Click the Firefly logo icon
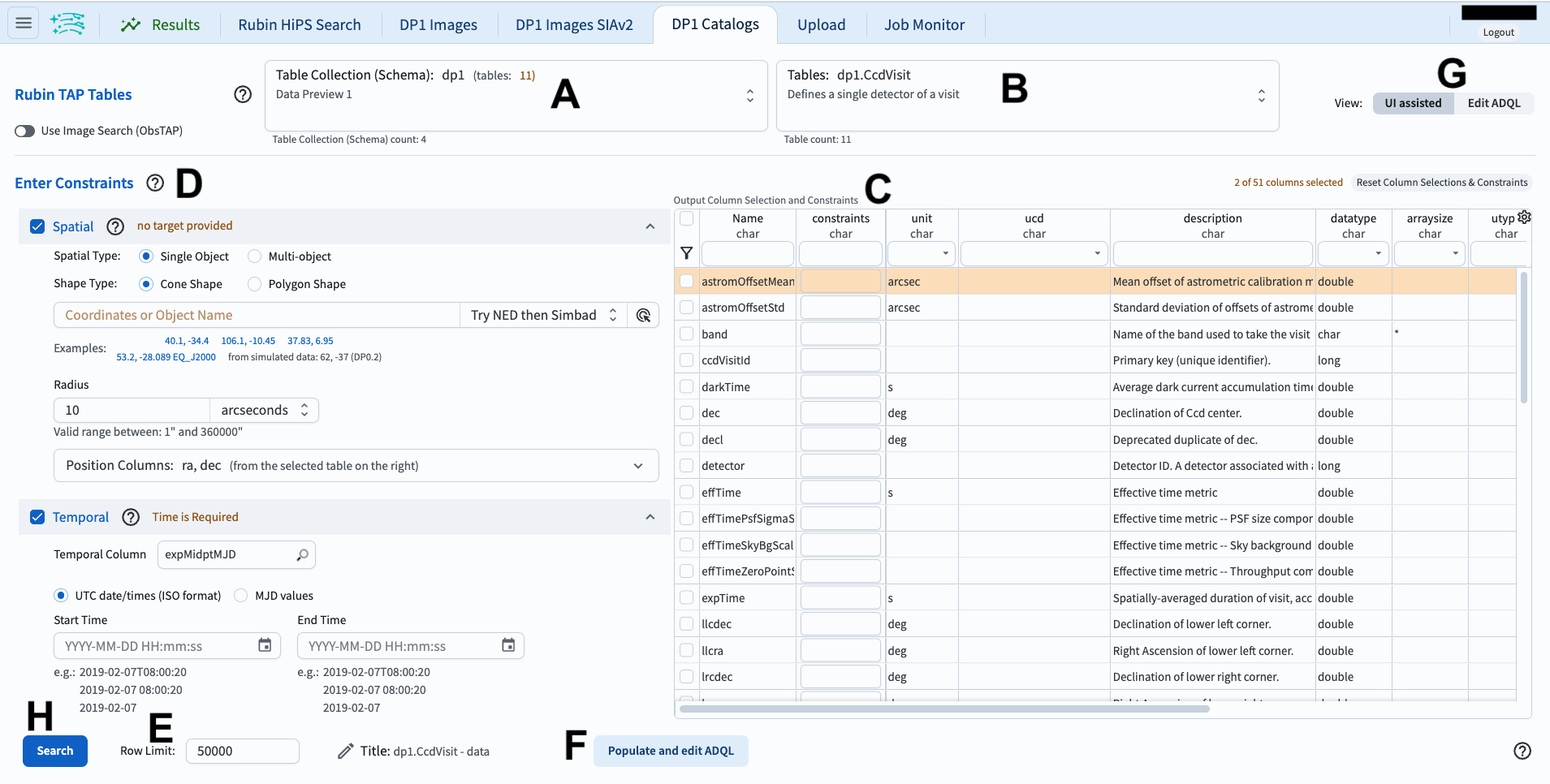This screenshot has width=1550, height=784. (x=68, y=24)
